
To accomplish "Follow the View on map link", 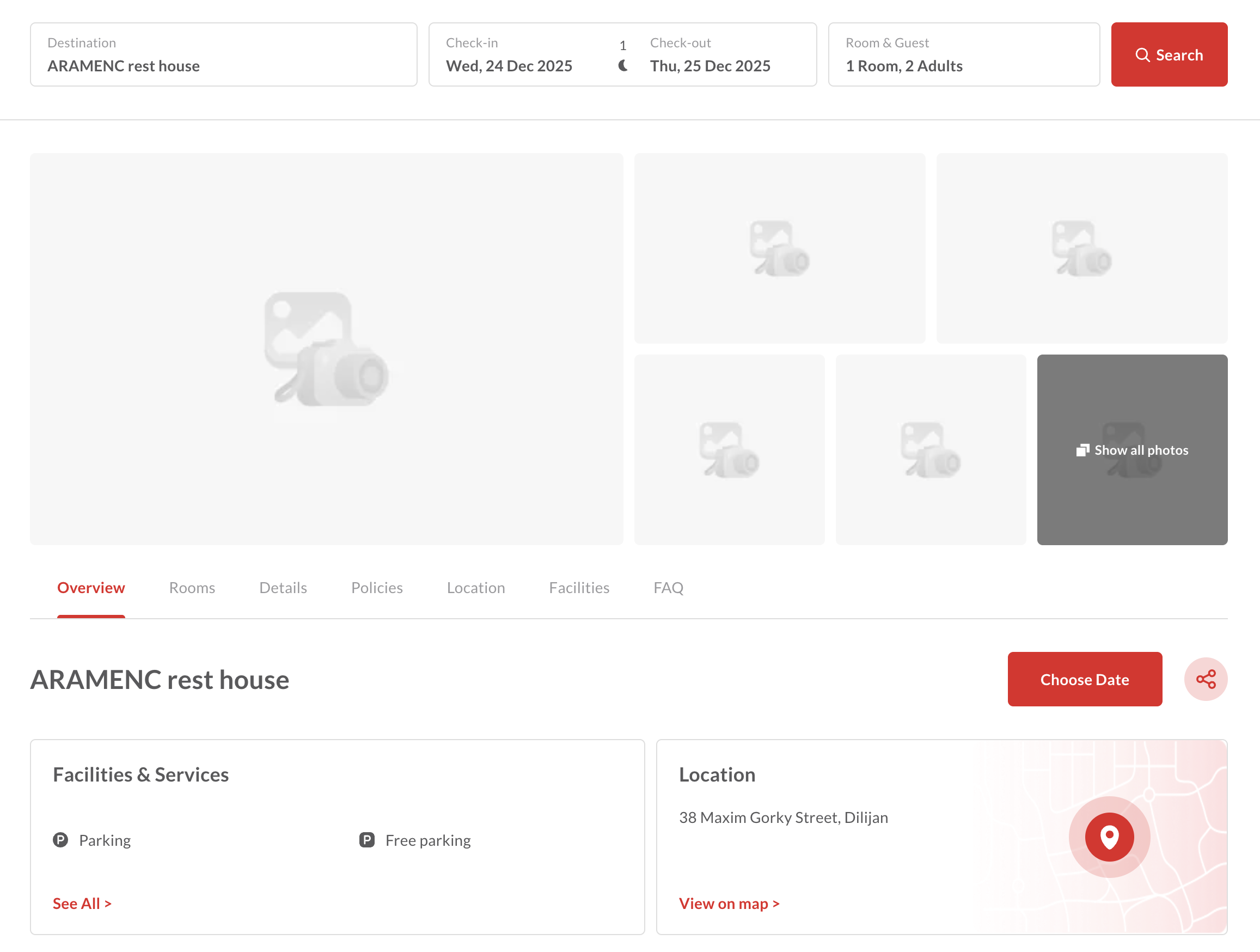I will click(x=729, y=903).
